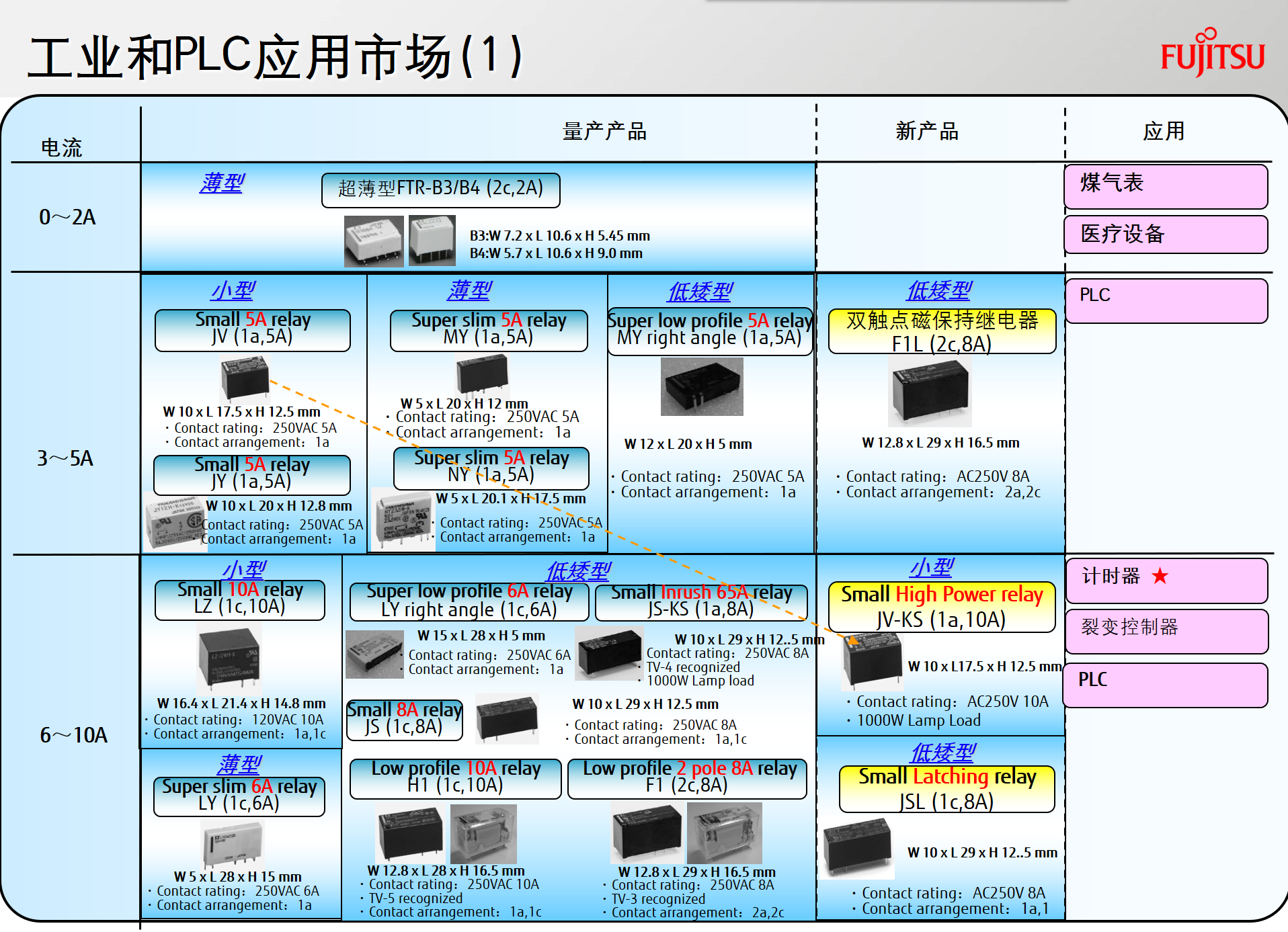1288x932 pixels.
Task: Click the JS relay product photo
Action: click(507, 719)
